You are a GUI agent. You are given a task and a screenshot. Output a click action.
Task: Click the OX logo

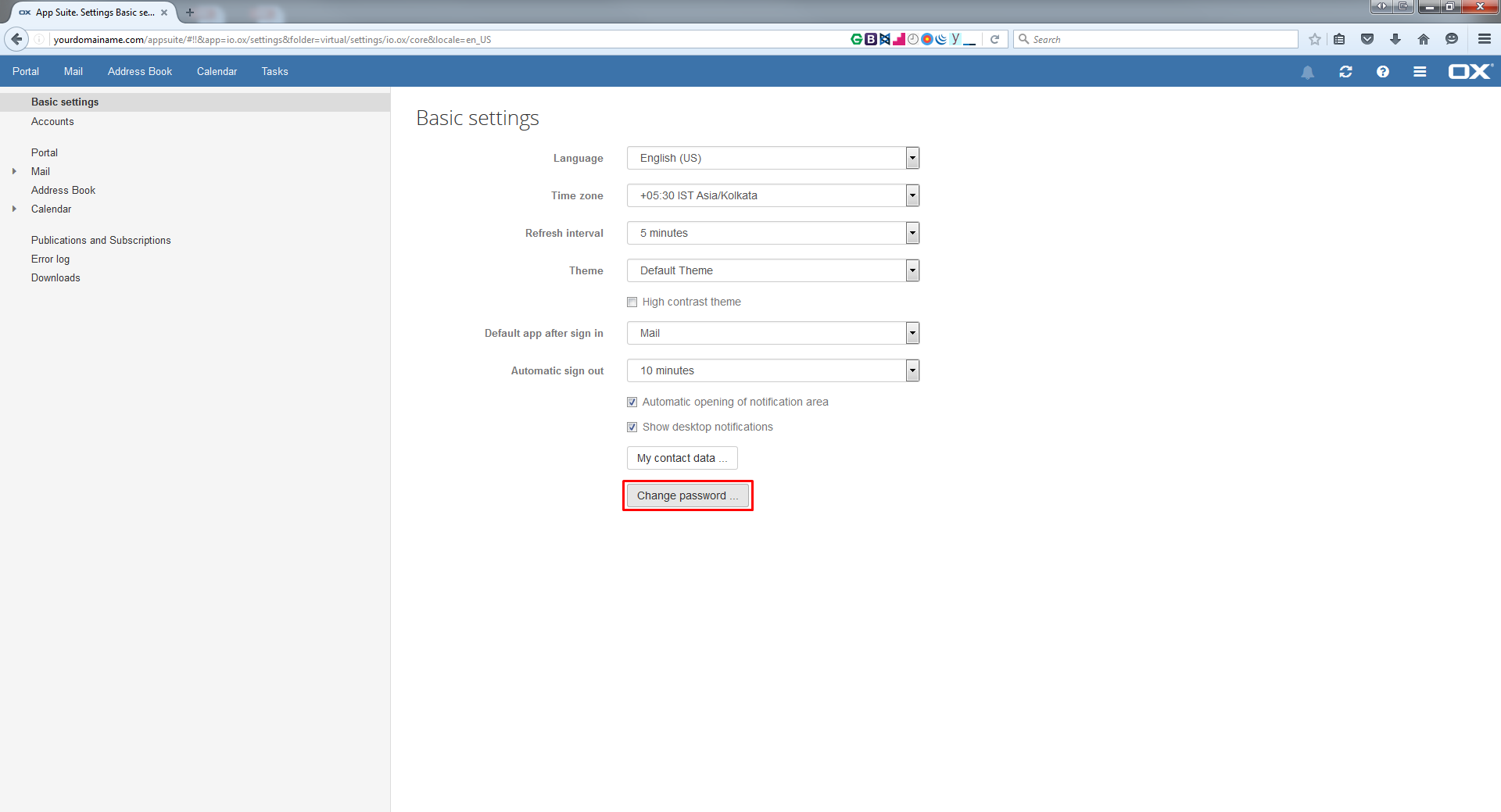click(1471, 71)
